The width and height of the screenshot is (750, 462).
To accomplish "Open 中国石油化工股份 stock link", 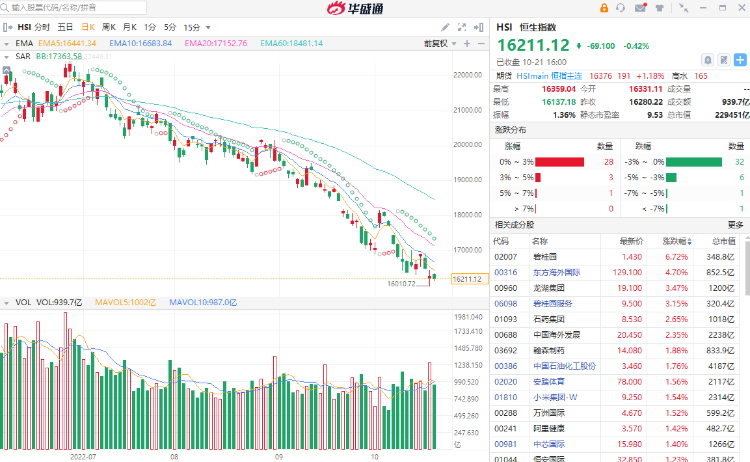I will (x=564, y=366).
